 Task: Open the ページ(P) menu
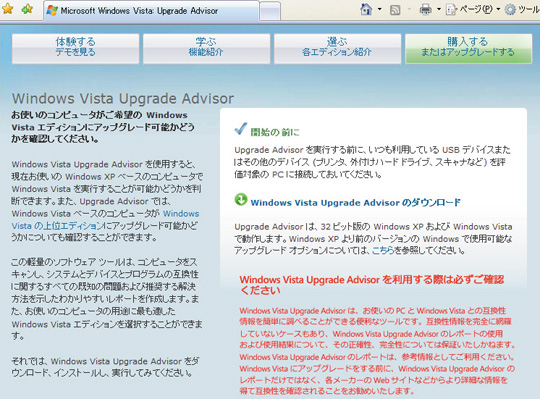click(473, 9)
